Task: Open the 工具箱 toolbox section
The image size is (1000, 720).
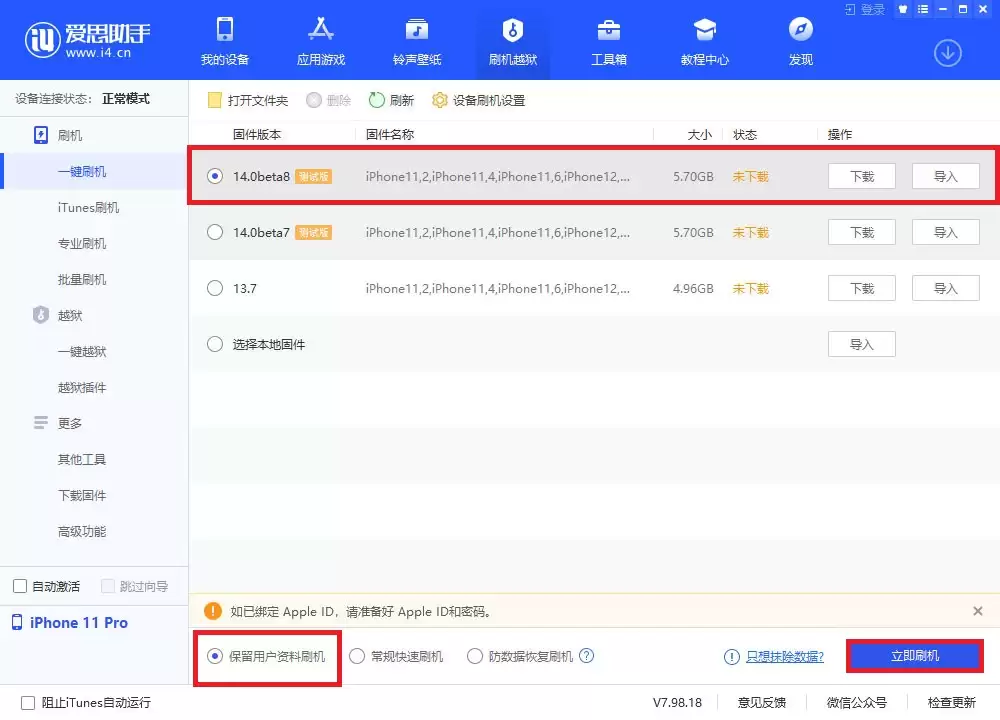Action: 608,40
